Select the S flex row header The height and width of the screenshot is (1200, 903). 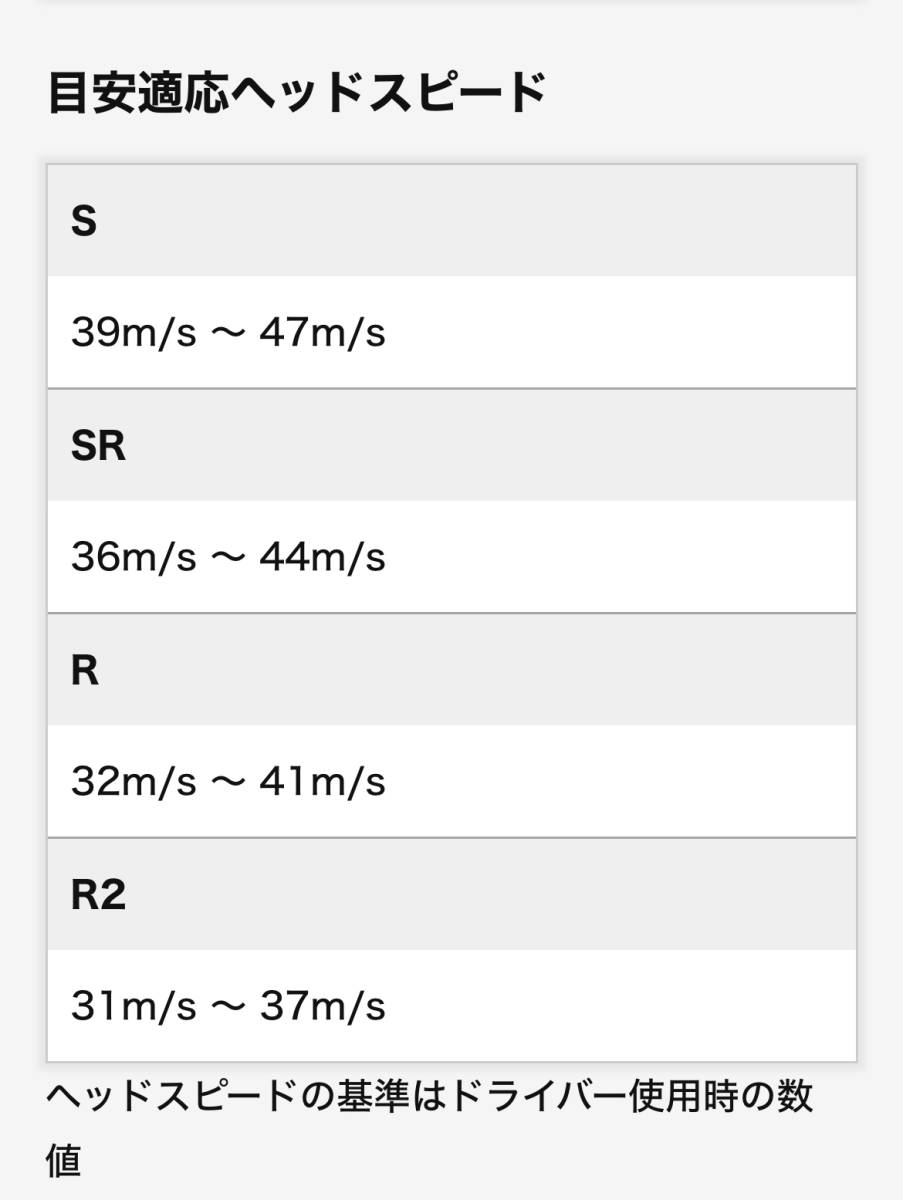point(84,221)
